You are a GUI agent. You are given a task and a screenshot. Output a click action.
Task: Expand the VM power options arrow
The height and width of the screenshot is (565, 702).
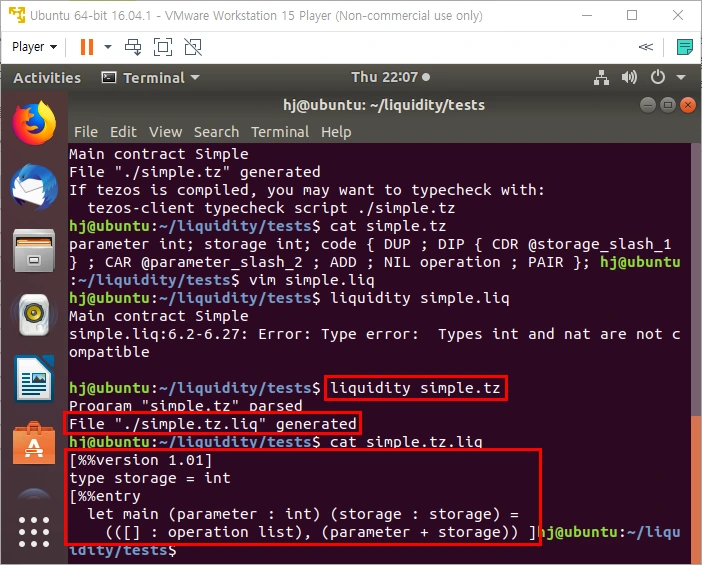tap(108, 47)
